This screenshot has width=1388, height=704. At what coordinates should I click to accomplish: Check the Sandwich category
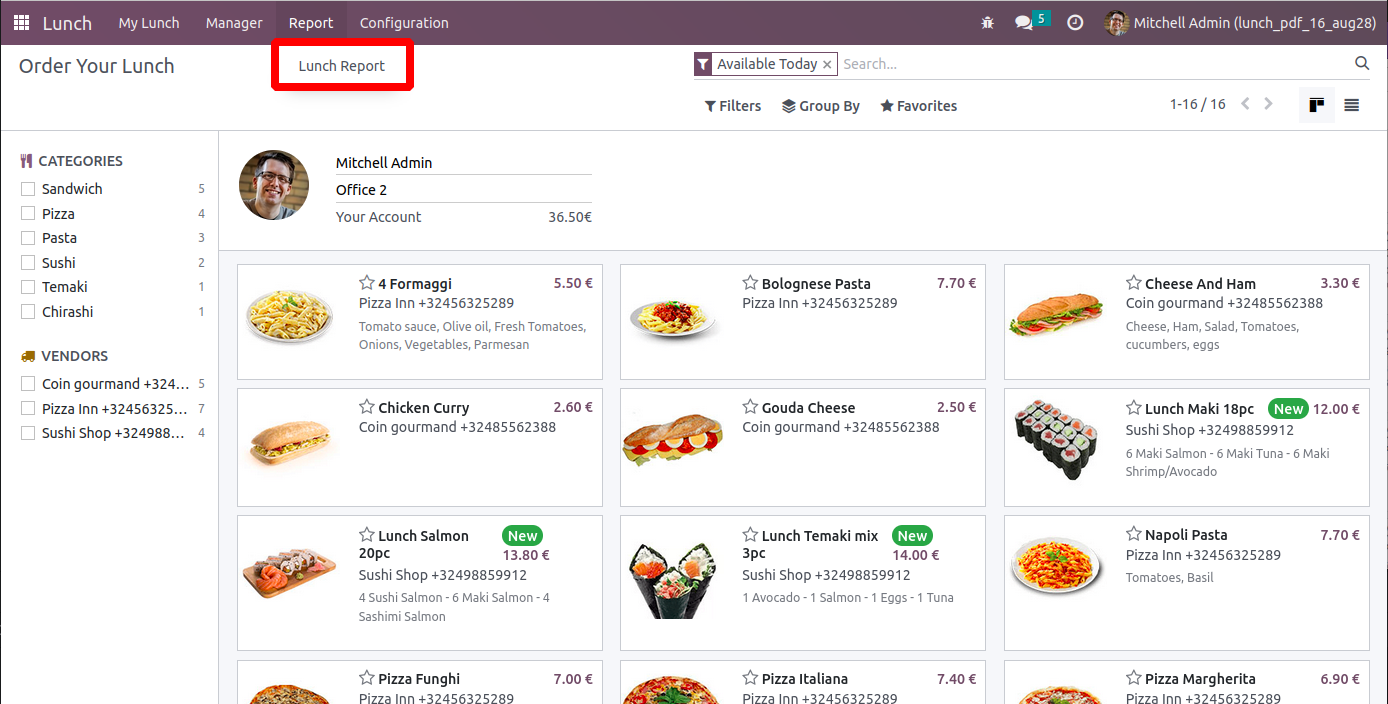pos(28,189)
